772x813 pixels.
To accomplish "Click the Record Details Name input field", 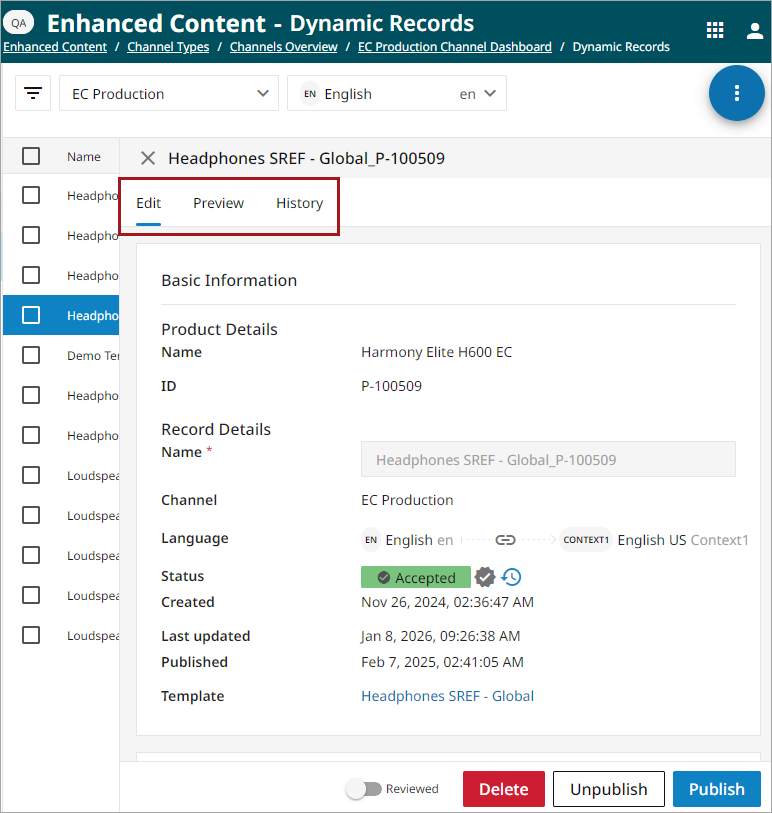I will [548, 459].
